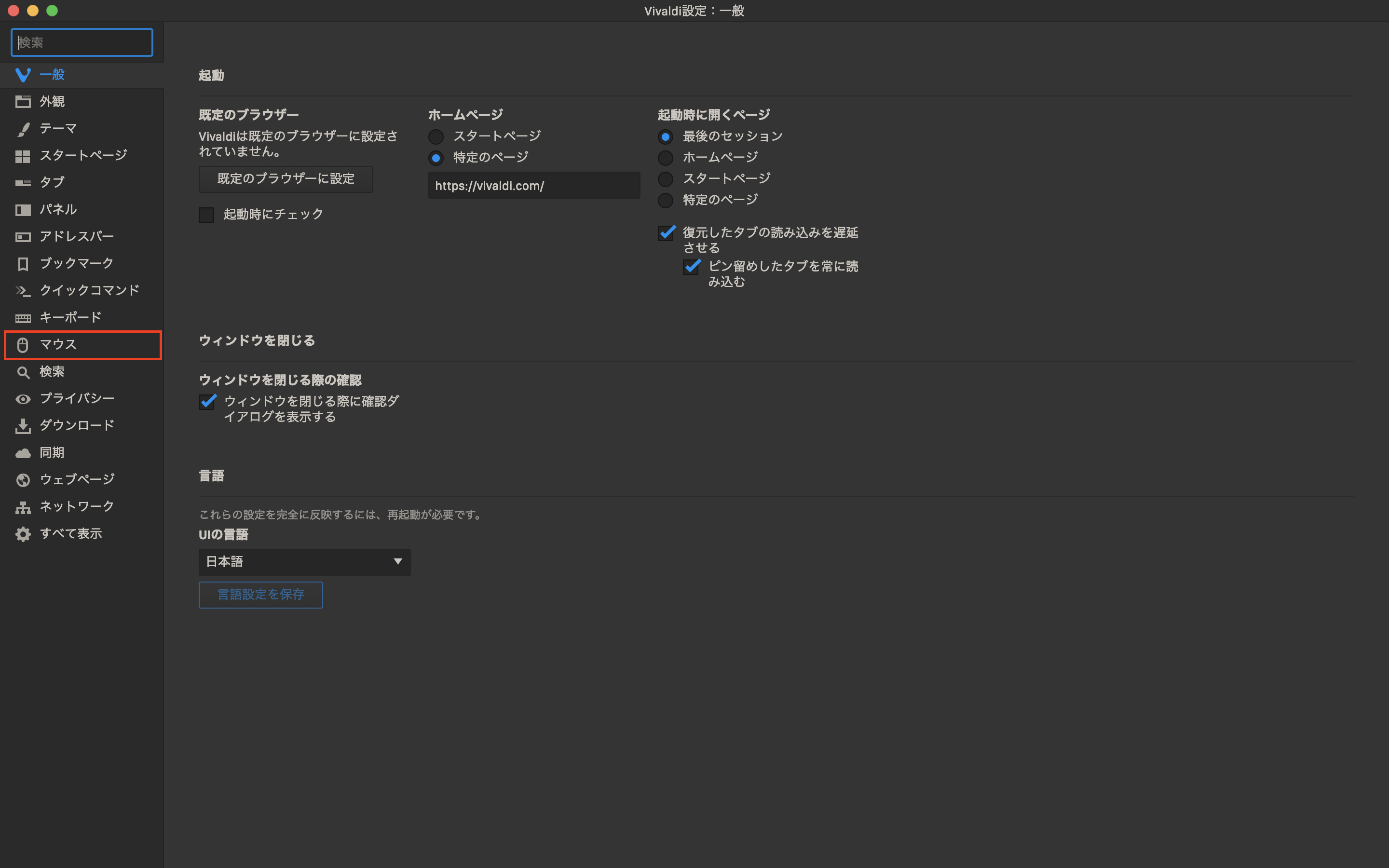Viewport: 1389px width, 868px height.
Task: Click the アドレスバー icon
Action: point(23,236)
